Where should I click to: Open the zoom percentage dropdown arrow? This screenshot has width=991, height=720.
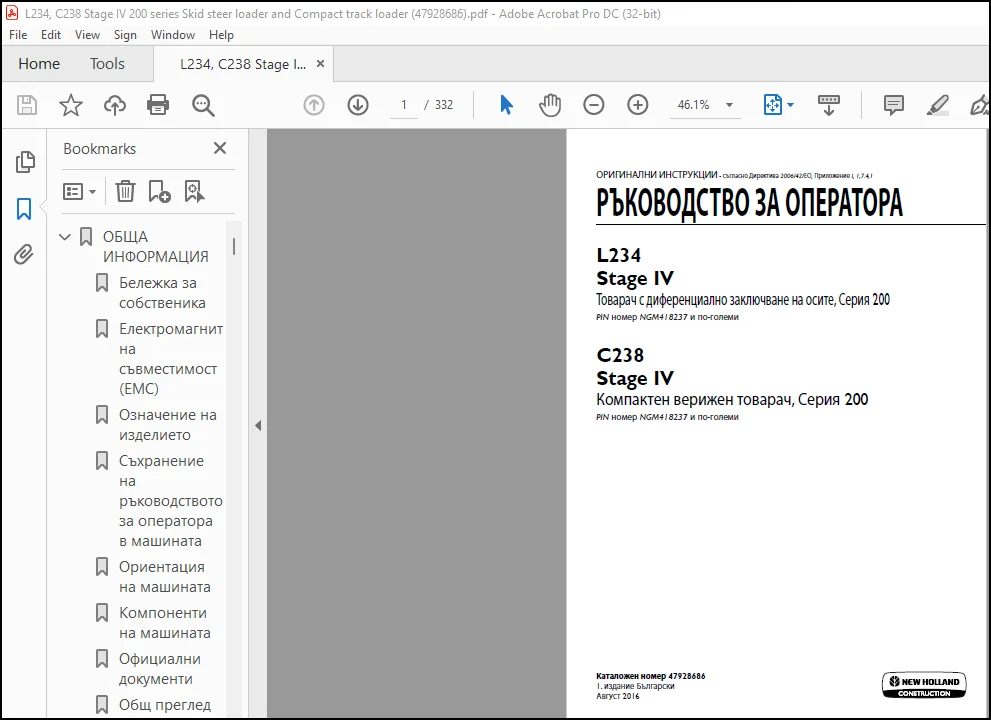click(729, 105)
